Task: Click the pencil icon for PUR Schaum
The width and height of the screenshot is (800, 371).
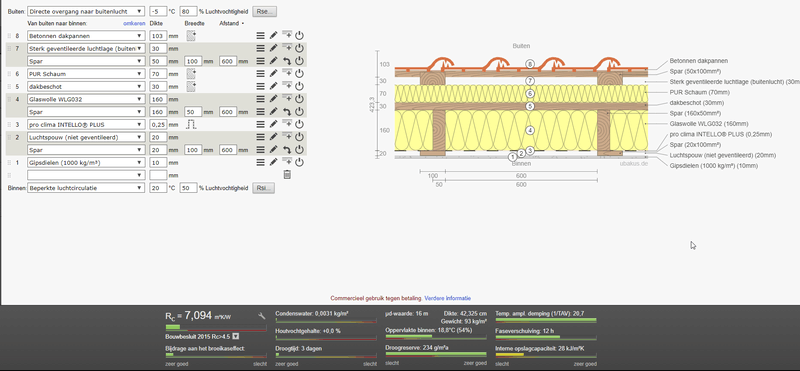Action: click(273, 74)
